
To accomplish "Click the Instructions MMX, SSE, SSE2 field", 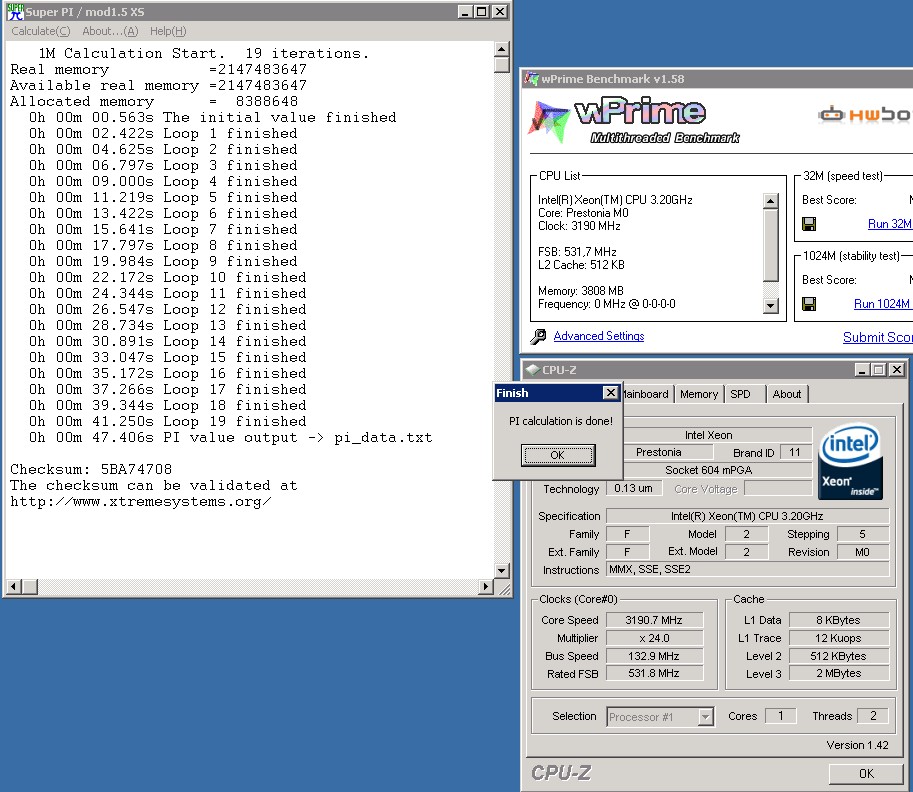I will pos(747,570).
